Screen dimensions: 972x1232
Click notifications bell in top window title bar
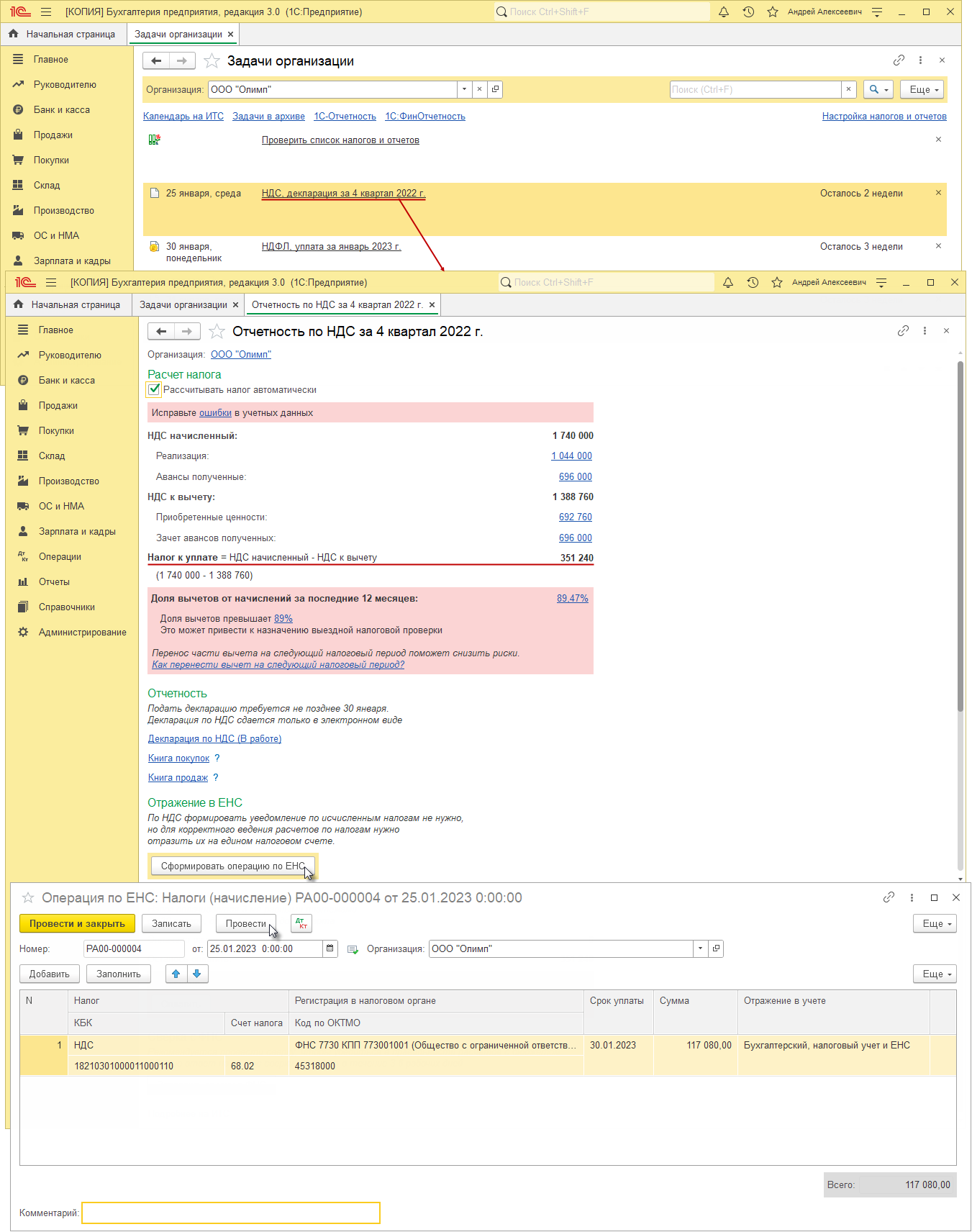pyautogui.click(x=724, y=12)
